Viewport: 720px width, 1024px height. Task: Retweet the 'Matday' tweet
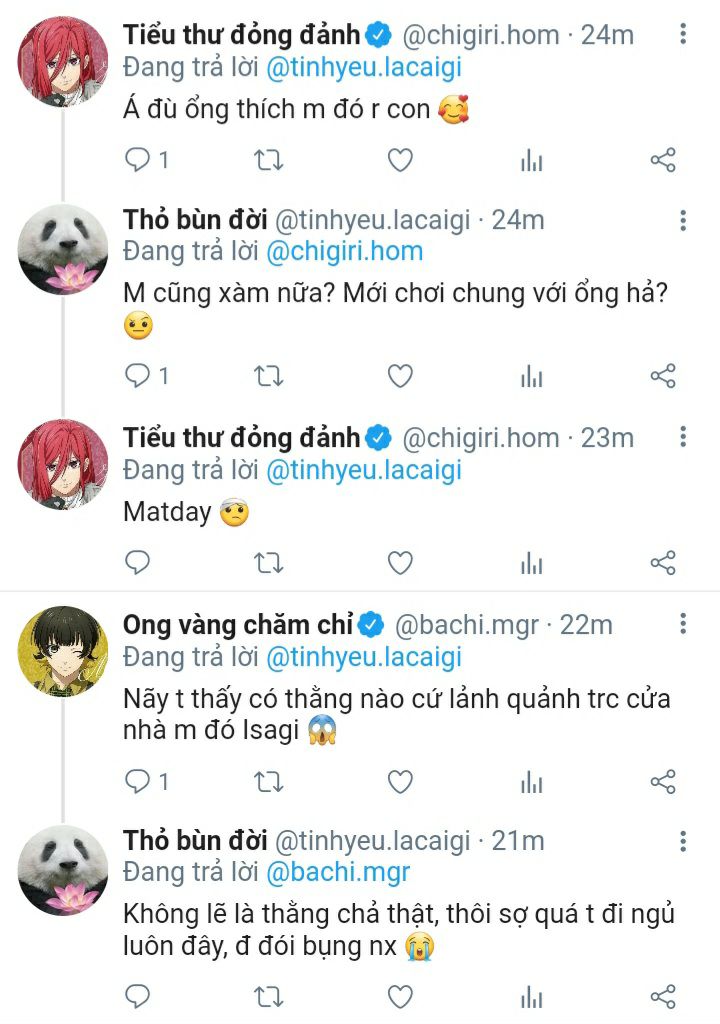click(x=268, y=562)
